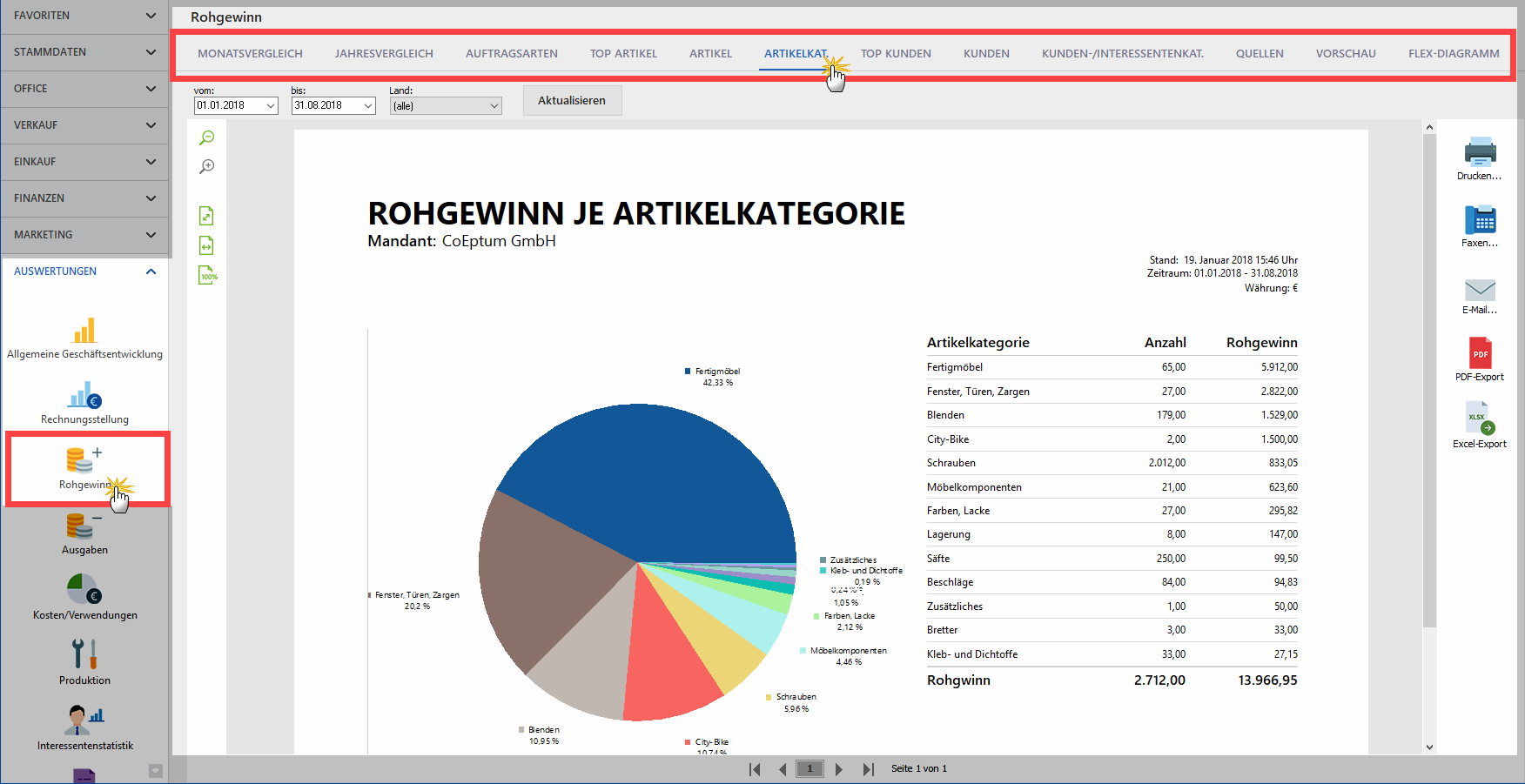
Task: Open the Ausgaben evaluation
Action: [84, 533]
